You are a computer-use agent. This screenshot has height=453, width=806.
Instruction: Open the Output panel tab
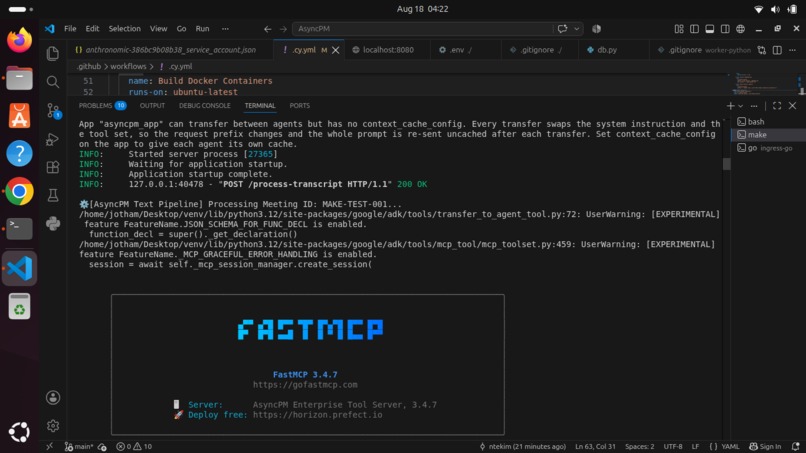tap(152, 106)
